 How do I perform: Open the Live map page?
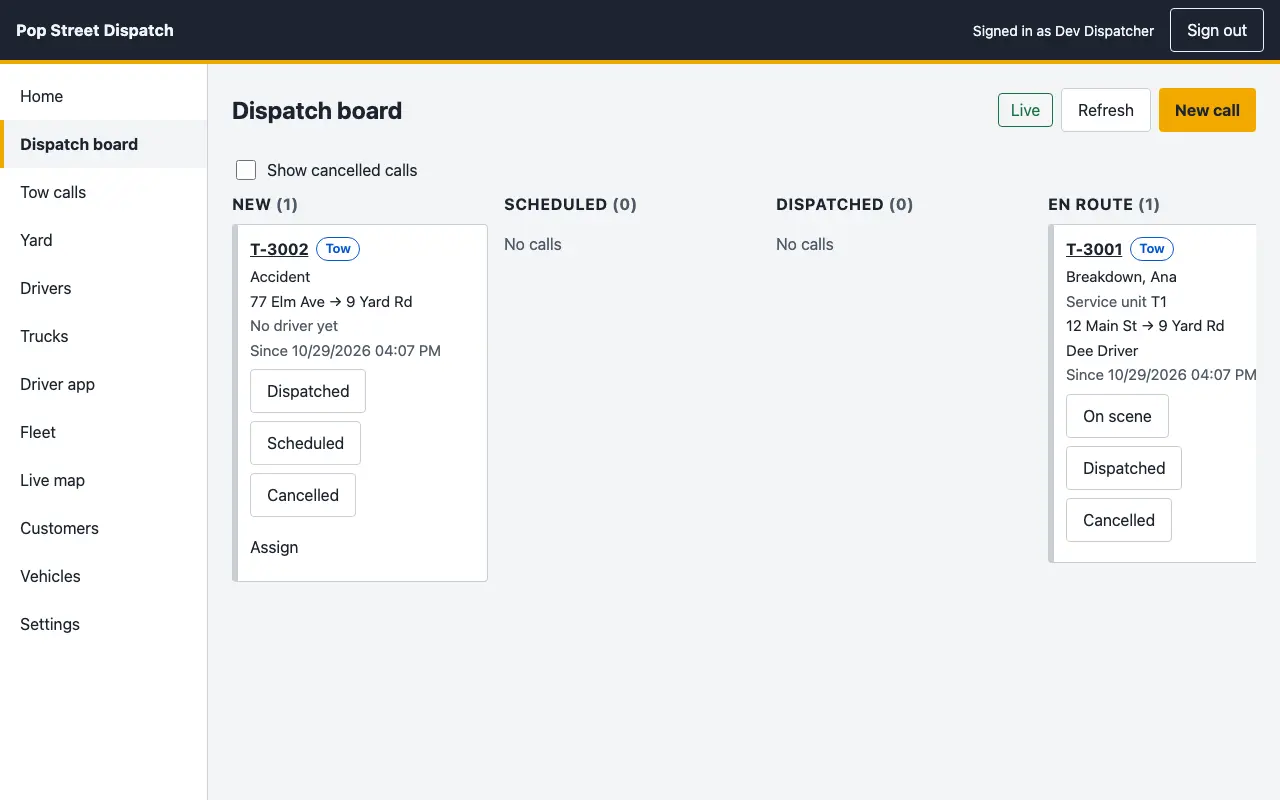pos(103,480)
